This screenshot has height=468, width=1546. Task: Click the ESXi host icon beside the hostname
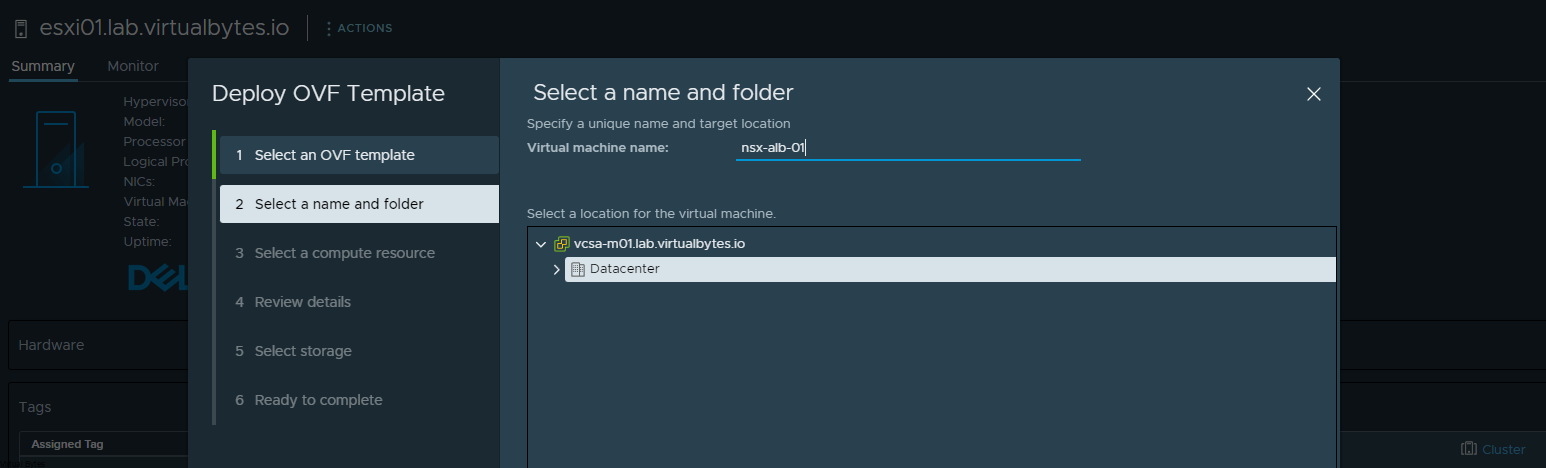click(21, 29)
